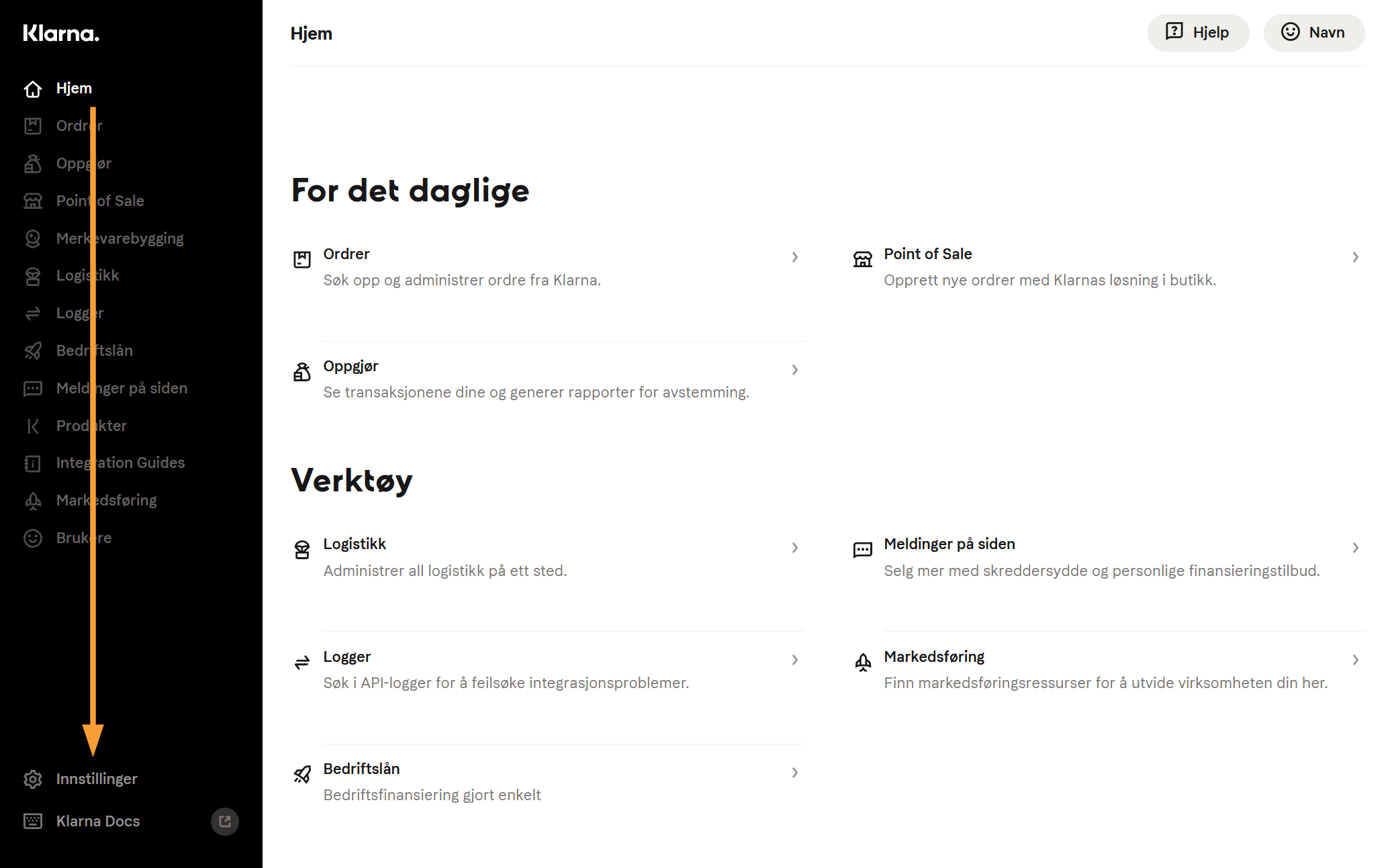This screenshot has height=868, width=1392.
Task: Click the Innstillinger gear icon
Action: coord(33,779)
